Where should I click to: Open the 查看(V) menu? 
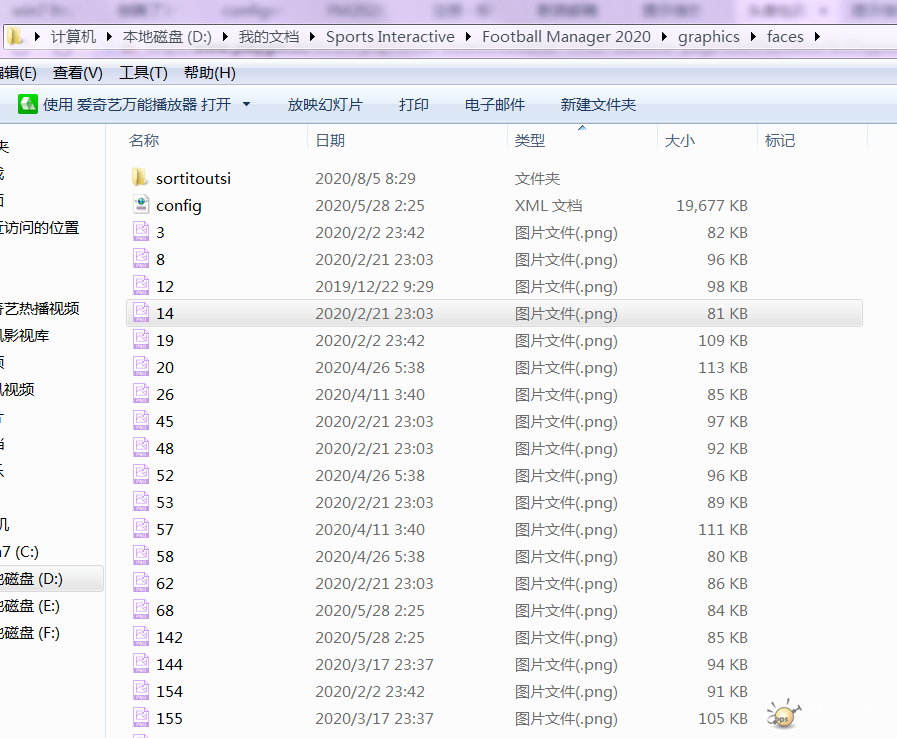coord(78,73)
